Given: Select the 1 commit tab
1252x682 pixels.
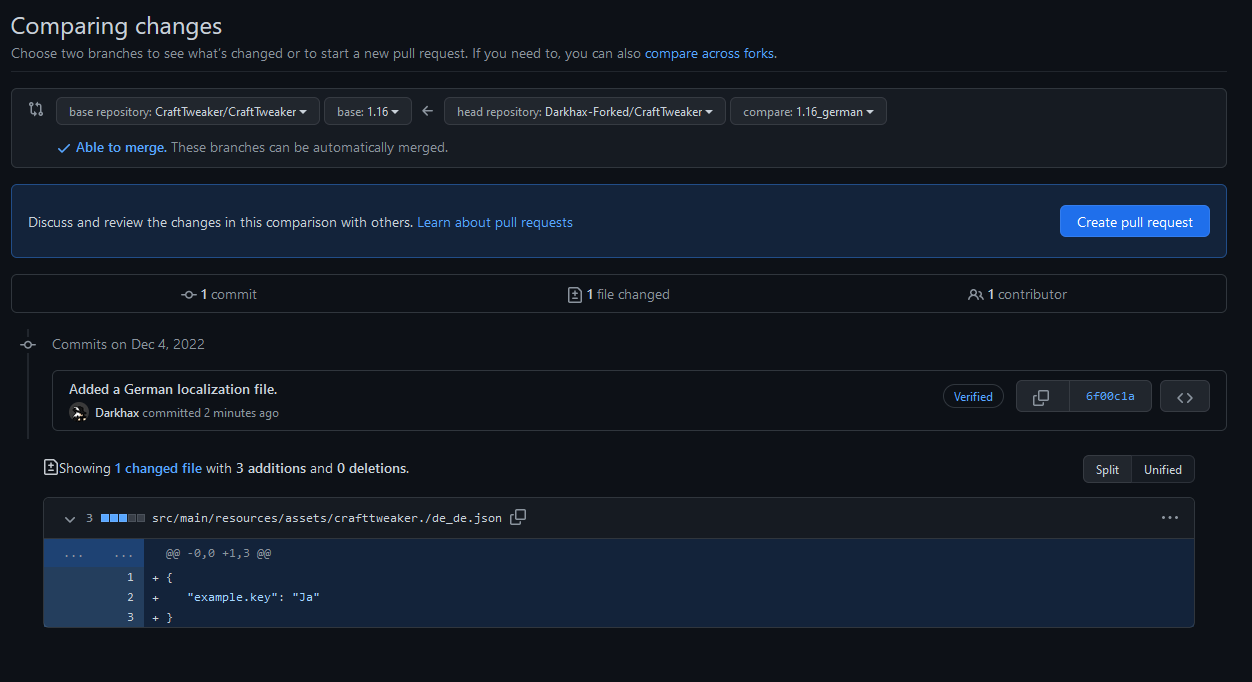Looking at the screenshot, I should [x=219, y=295].
